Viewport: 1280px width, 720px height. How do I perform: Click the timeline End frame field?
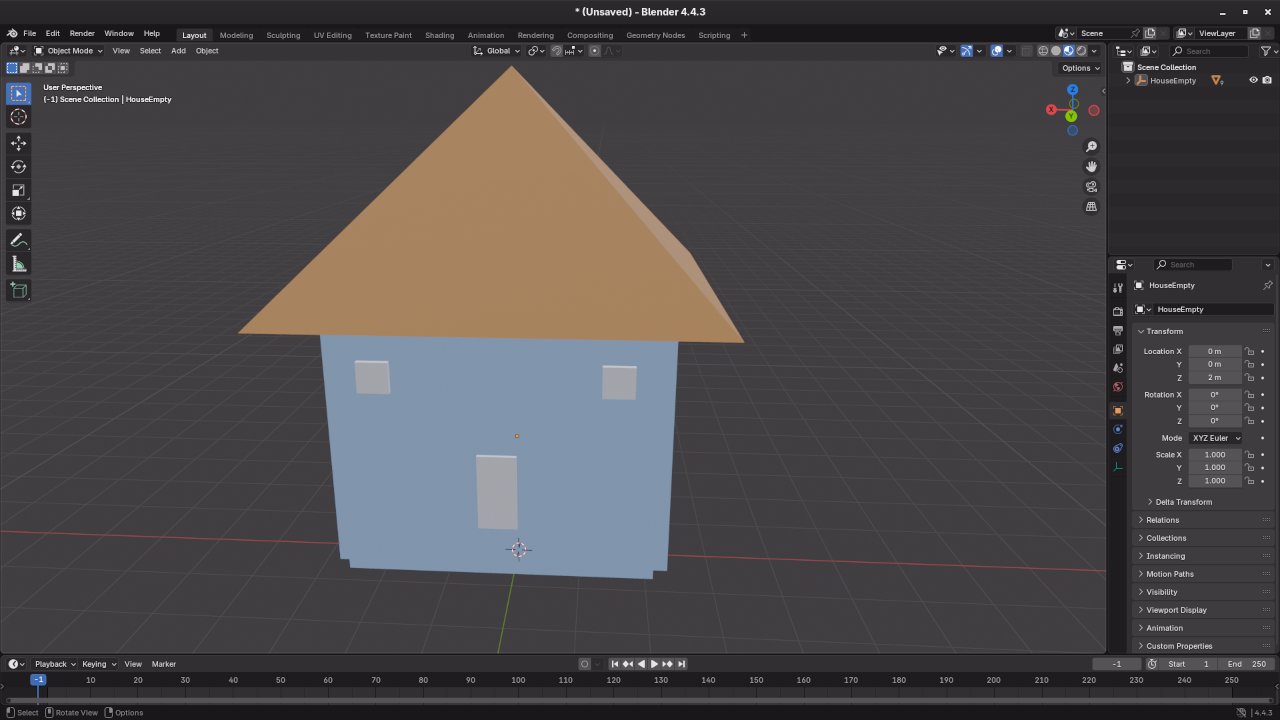1248,664
